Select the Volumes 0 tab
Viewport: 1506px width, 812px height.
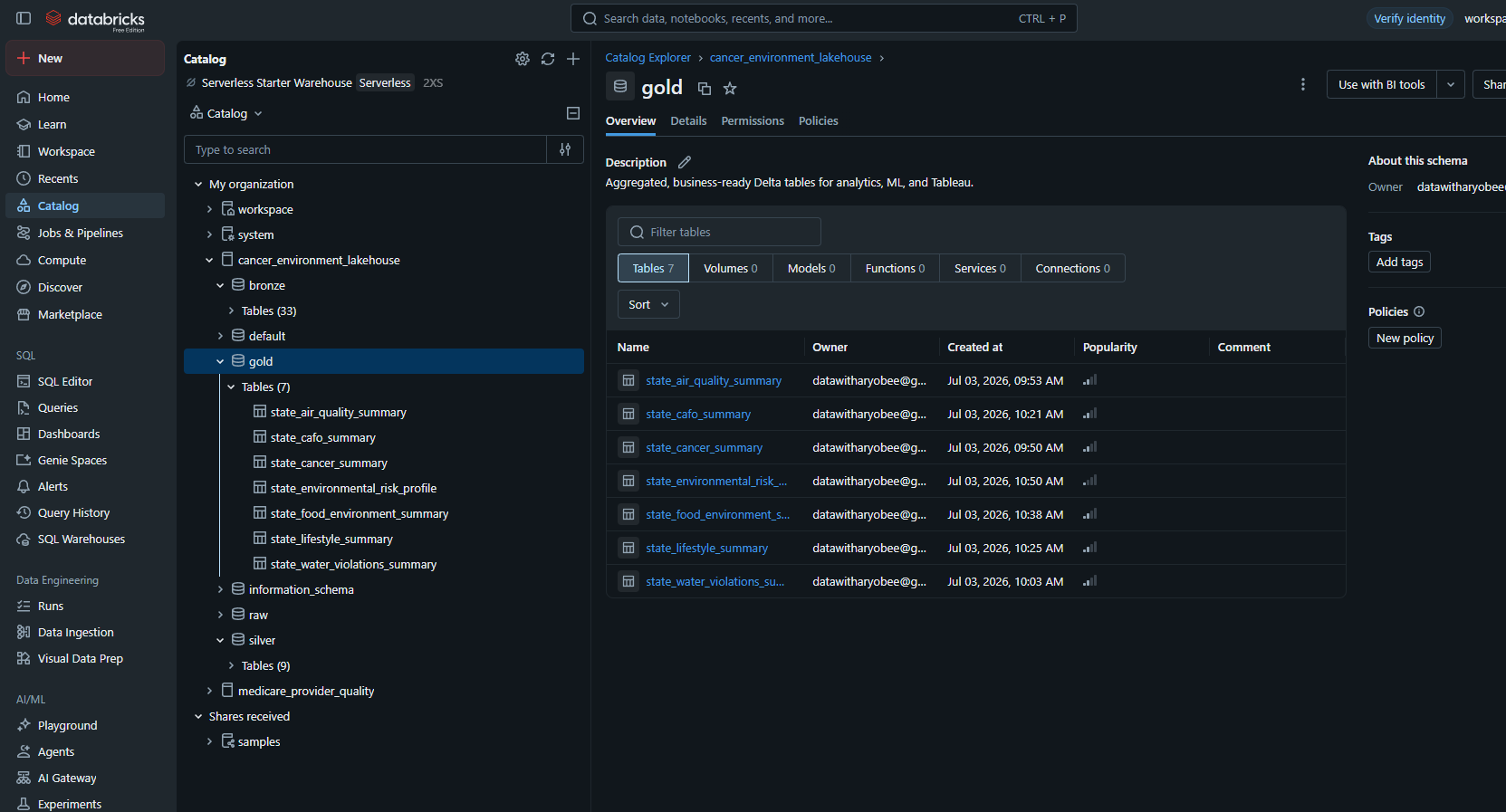(731, 268)
